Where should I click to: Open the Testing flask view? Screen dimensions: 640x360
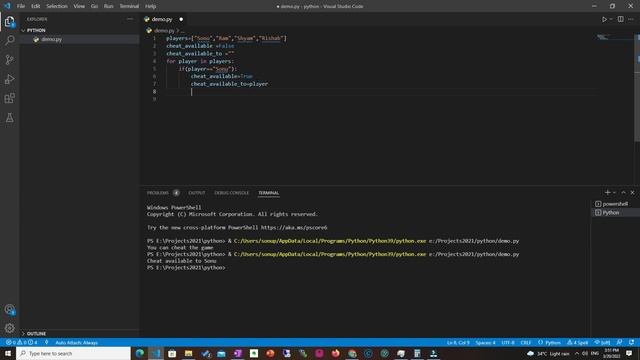point(9,118)
